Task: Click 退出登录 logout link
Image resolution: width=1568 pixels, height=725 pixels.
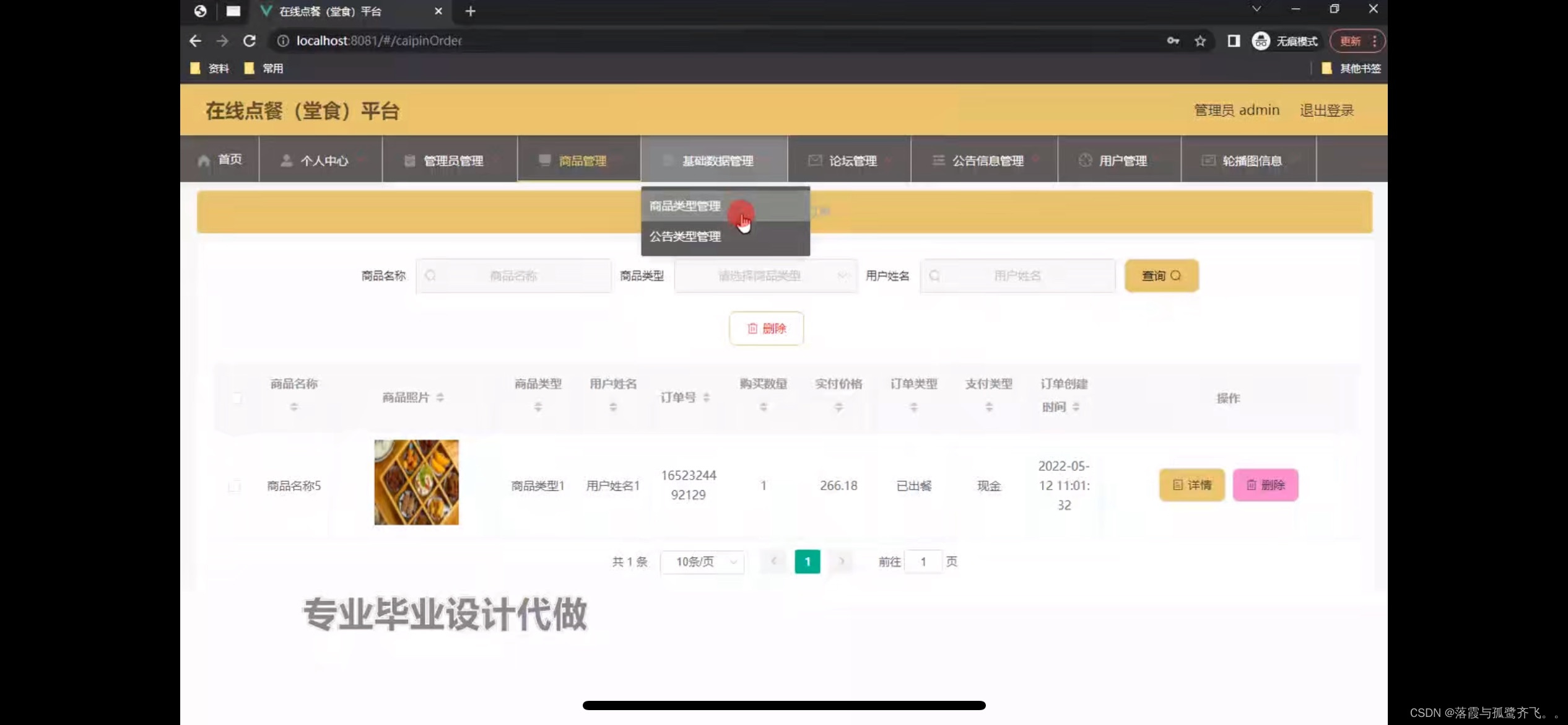Action: pyautogui.click(x=1326, y=110)
